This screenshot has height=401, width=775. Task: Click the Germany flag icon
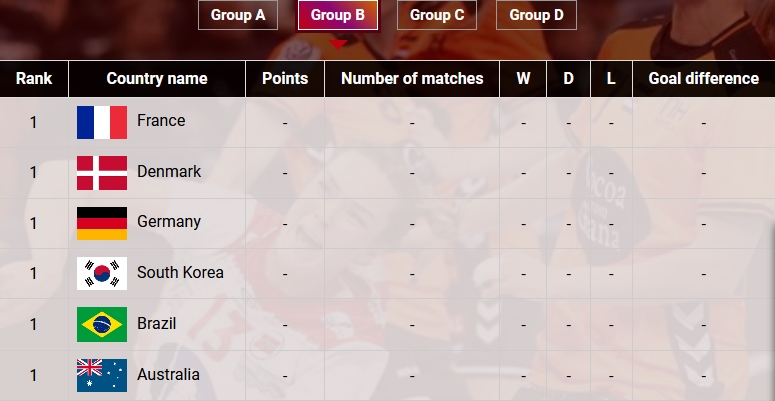tap(102, 223)
